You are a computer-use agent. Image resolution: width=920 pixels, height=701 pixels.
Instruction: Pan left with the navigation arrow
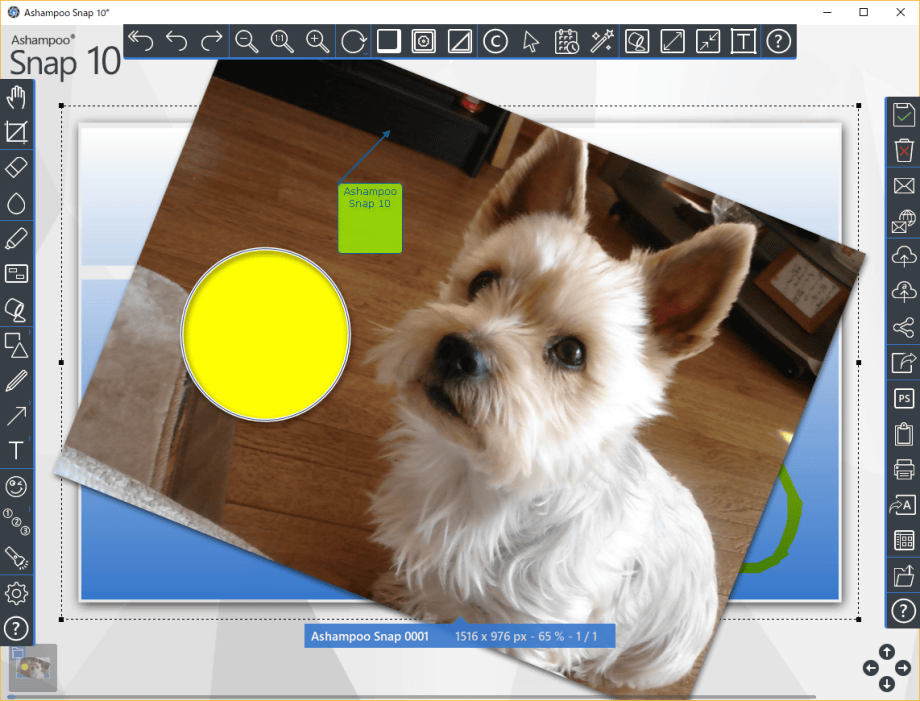pos(871,668)
